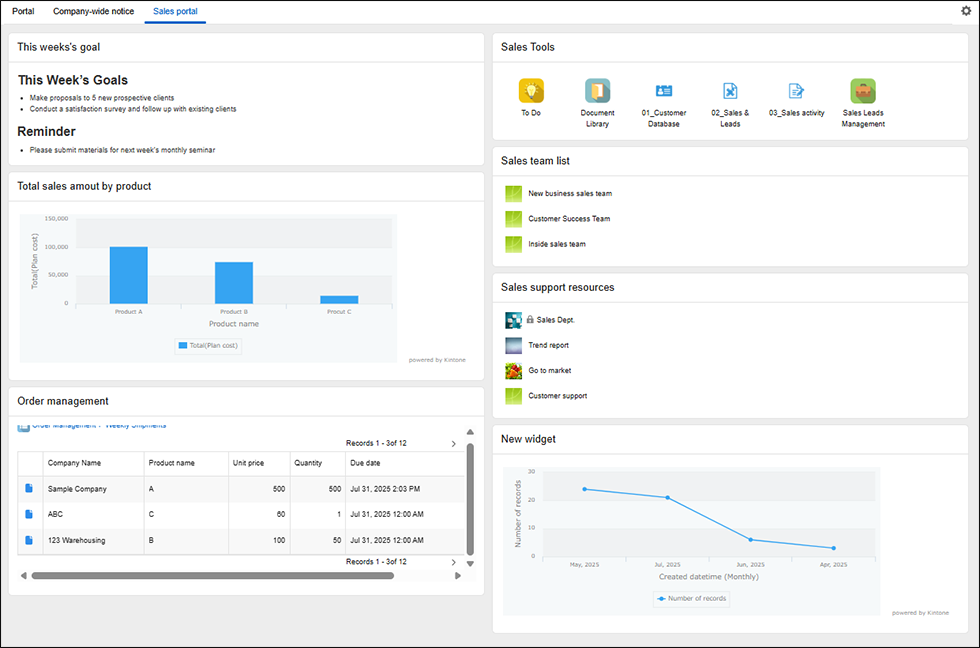Screen dimensions: 980x648
Task: Toggle the Number of records chart legend
Action: [x=691, y=598]
